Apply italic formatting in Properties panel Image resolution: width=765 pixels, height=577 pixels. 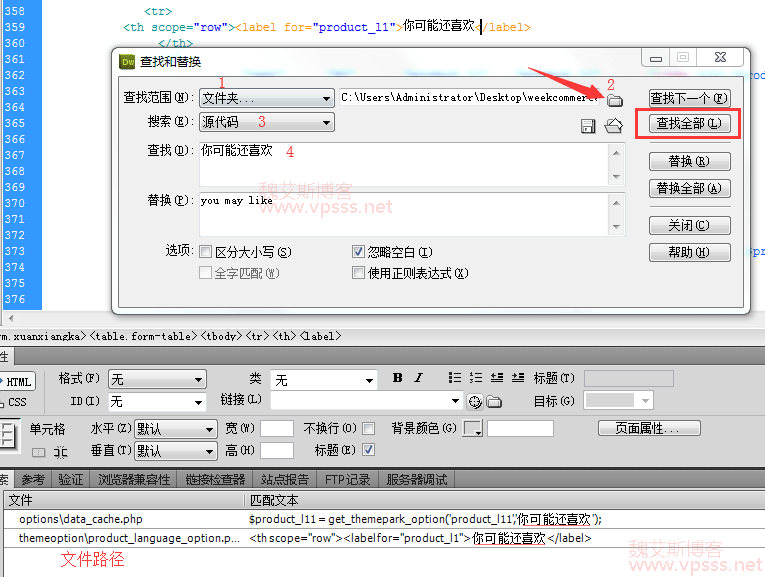419,378
